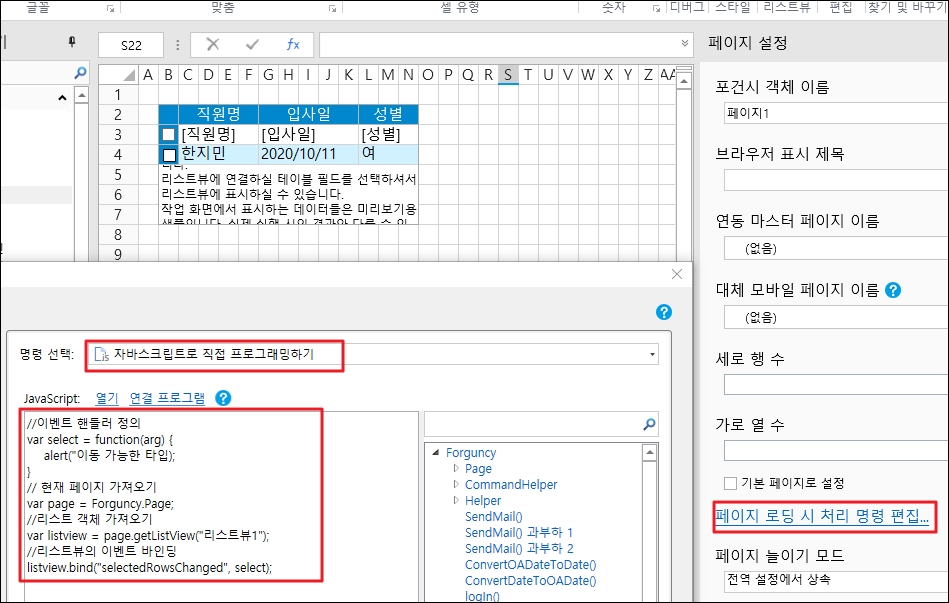Open the 글꼴 group dialog launcher icon
949x603 pixels.
(109, 8)
